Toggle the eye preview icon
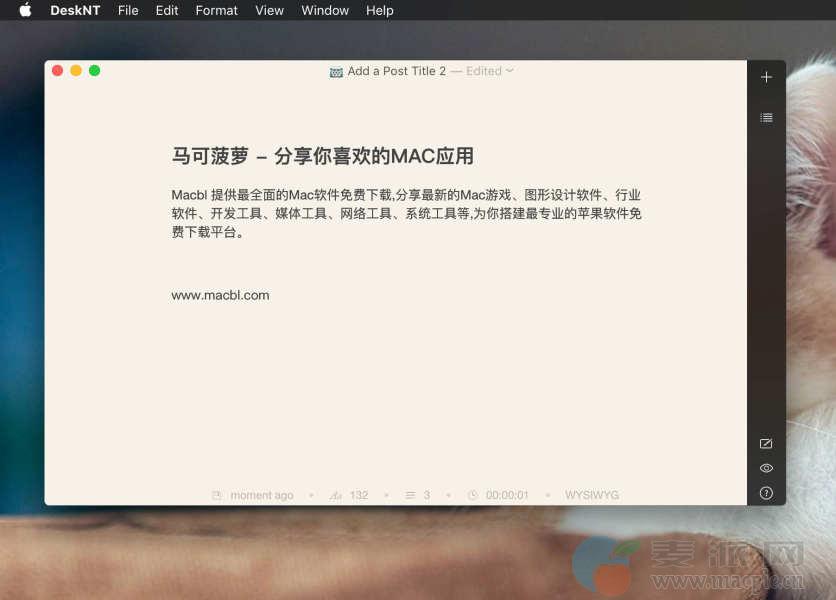This screenshot has height=600, width=836. pos(766,468)
